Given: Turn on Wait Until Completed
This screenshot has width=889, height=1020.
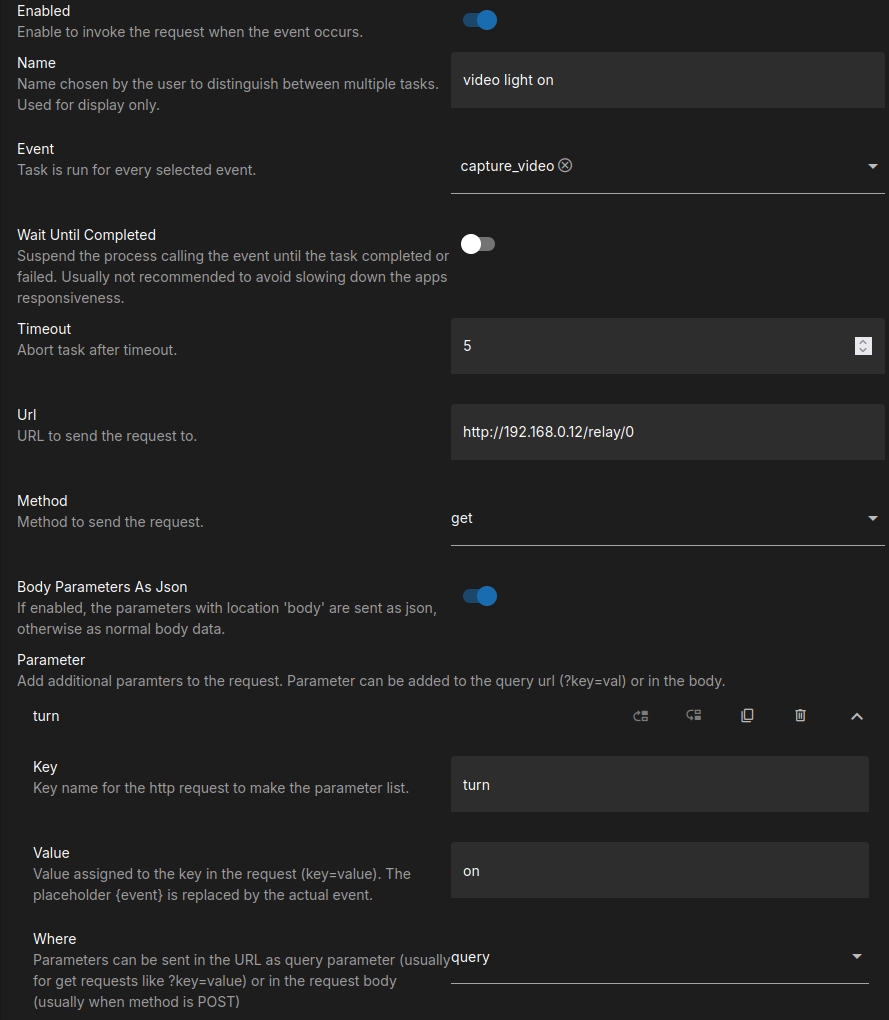Looking at the screenshot, I should [479, 244].
